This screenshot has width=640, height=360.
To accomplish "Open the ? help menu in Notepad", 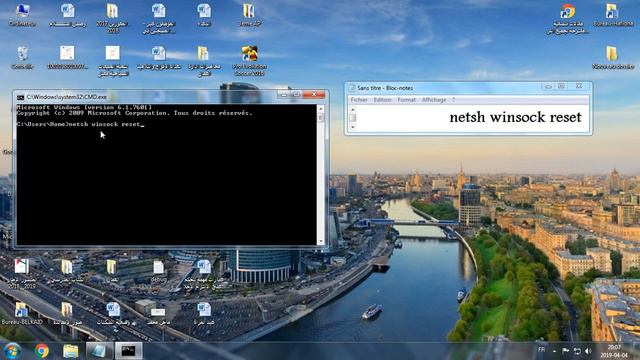I will (x=453, y=100).
